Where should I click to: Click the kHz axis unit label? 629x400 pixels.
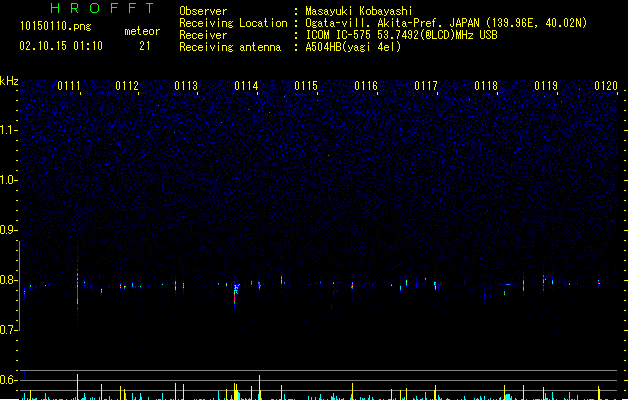pyautogui.click(x=9, y=81)
